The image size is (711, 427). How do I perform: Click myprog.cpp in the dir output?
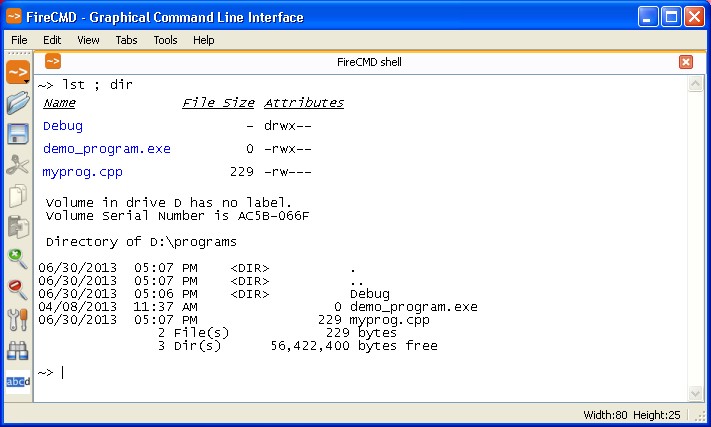tap(390, 320)
